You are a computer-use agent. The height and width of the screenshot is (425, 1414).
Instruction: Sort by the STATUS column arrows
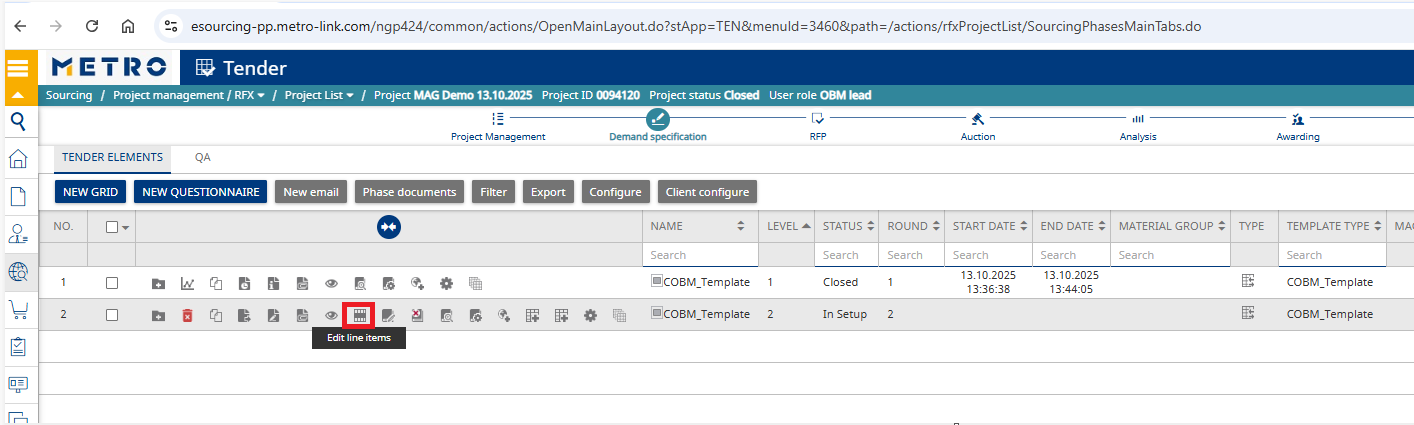tap(871, 226)
